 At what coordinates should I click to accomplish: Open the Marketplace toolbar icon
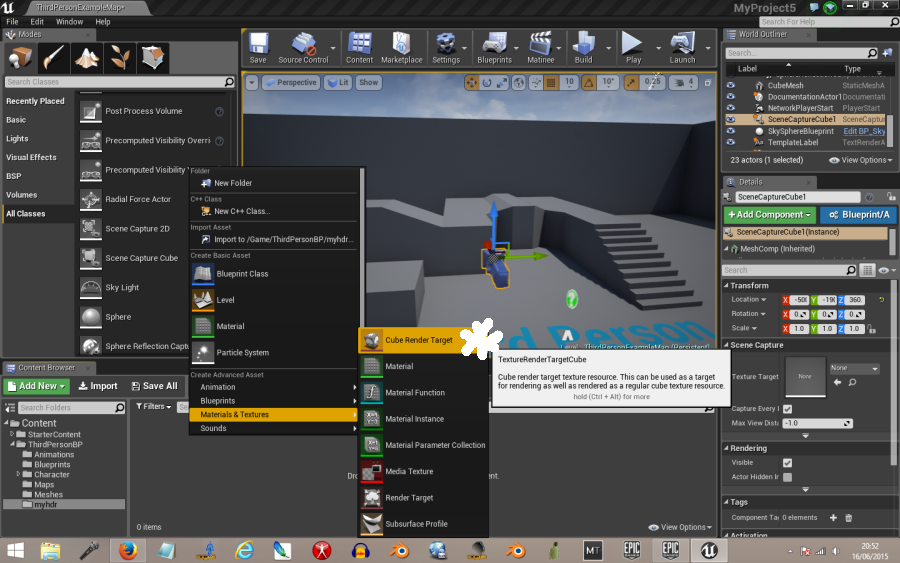pyautogui.click(x=401, y=48)
